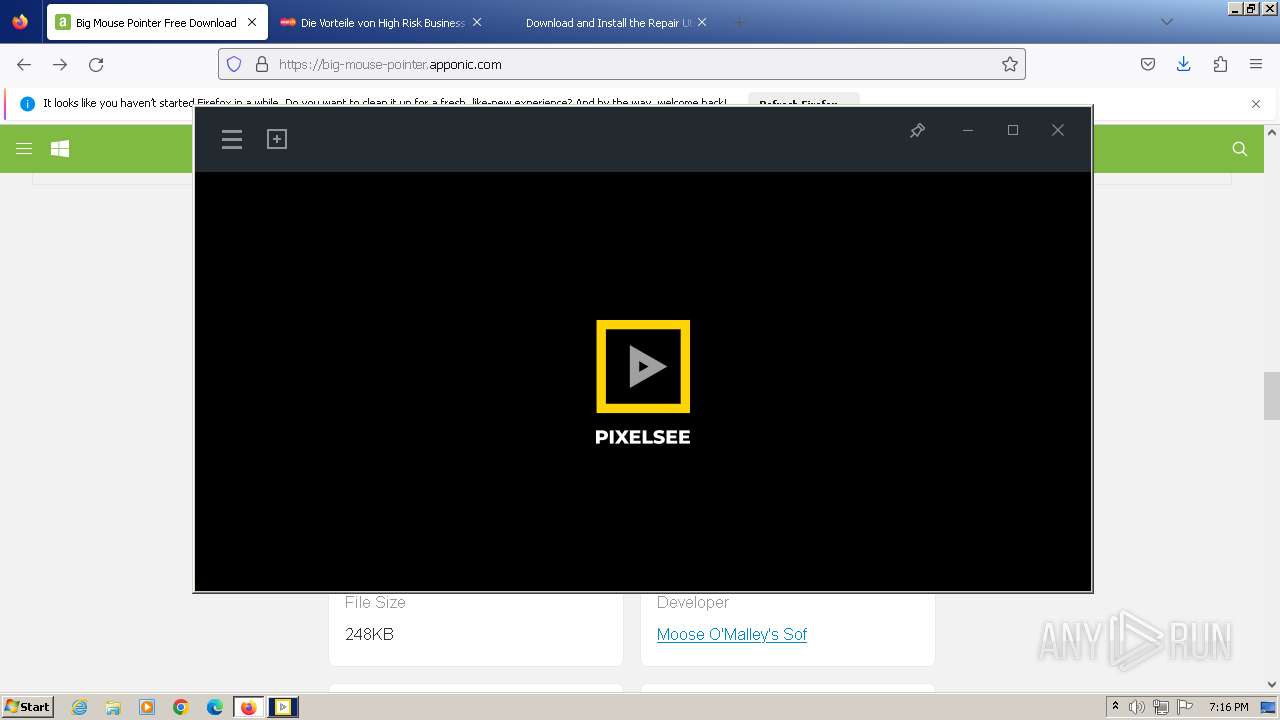The image size is (1280, 720).
Task: Open the Firefox application menu
Action: pyautogui.click(x=1256, y=64)
